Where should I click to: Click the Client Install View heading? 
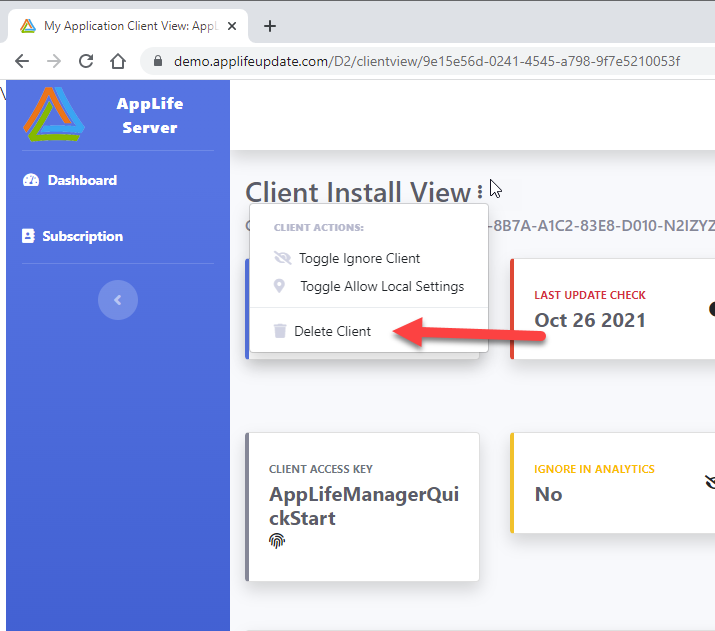click(x=358, y=192)
